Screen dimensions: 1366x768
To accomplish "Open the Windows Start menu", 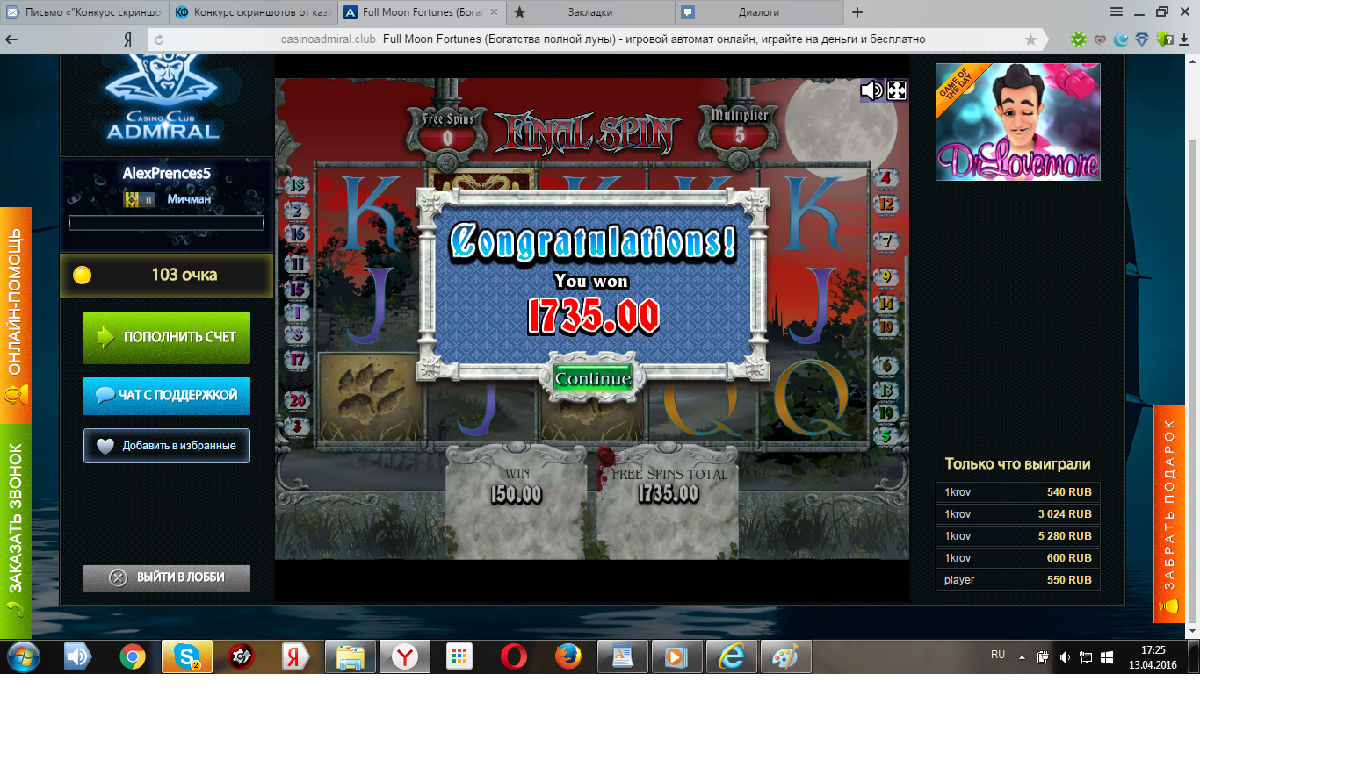I will click(23, 657).
